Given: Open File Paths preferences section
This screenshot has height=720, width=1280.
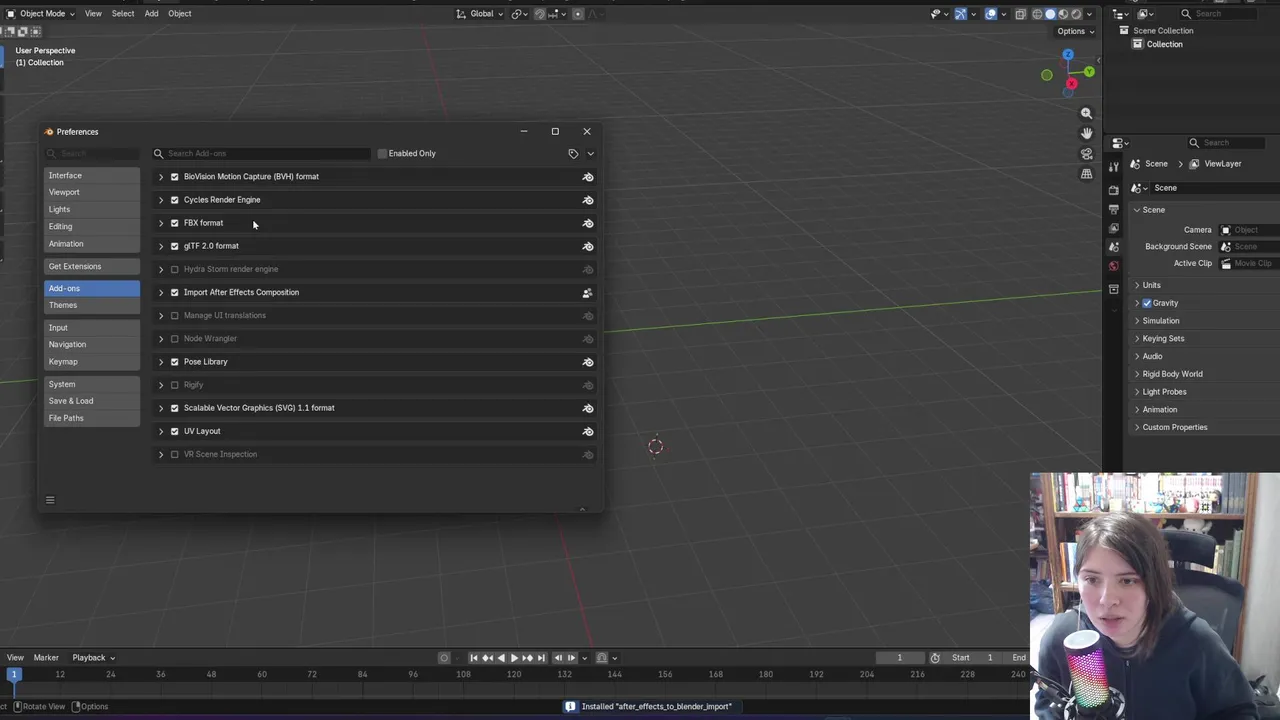Looking at the screenshot, I should coord(92,418).
